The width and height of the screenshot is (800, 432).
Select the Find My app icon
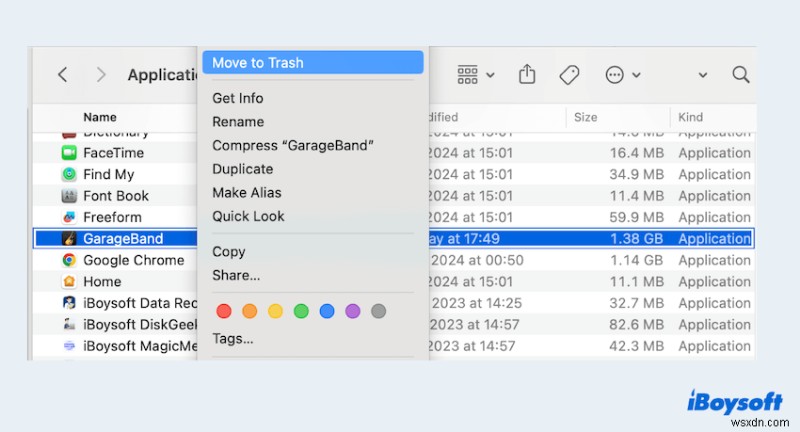pos(69,174)
